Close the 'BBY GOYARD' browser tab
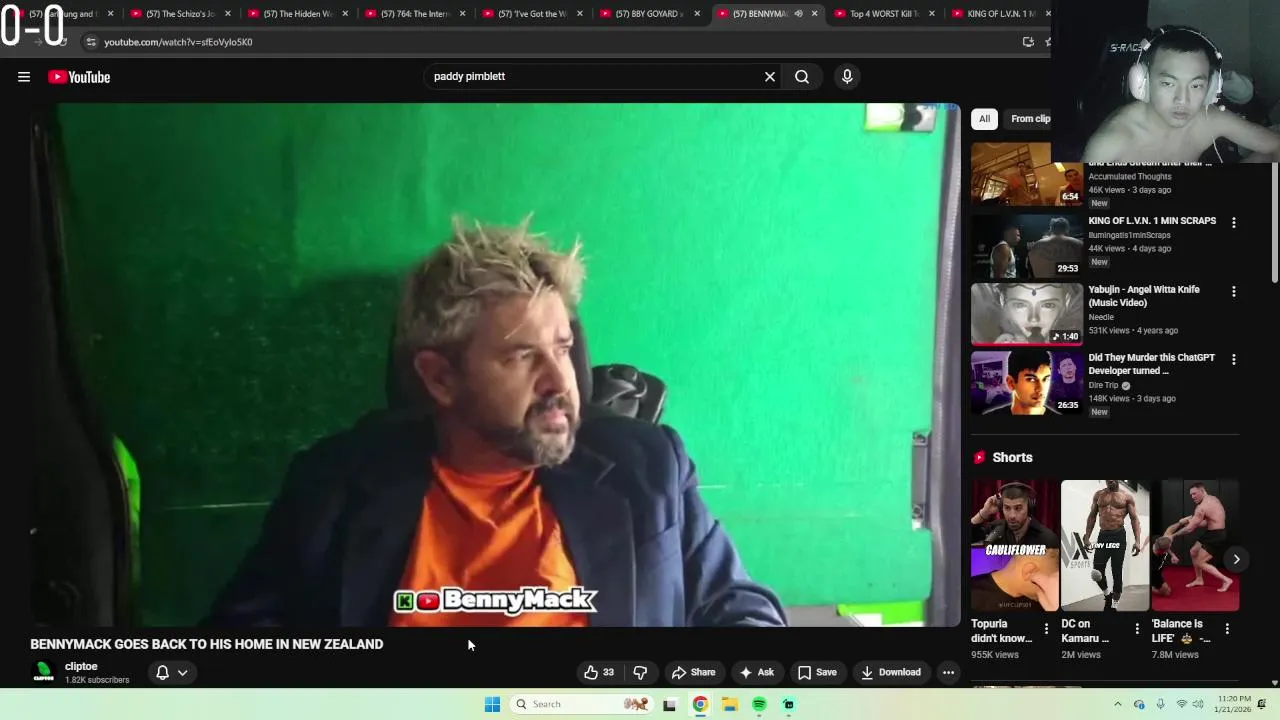The height and width of the screenshot is (720, 1280). (697, 14)
